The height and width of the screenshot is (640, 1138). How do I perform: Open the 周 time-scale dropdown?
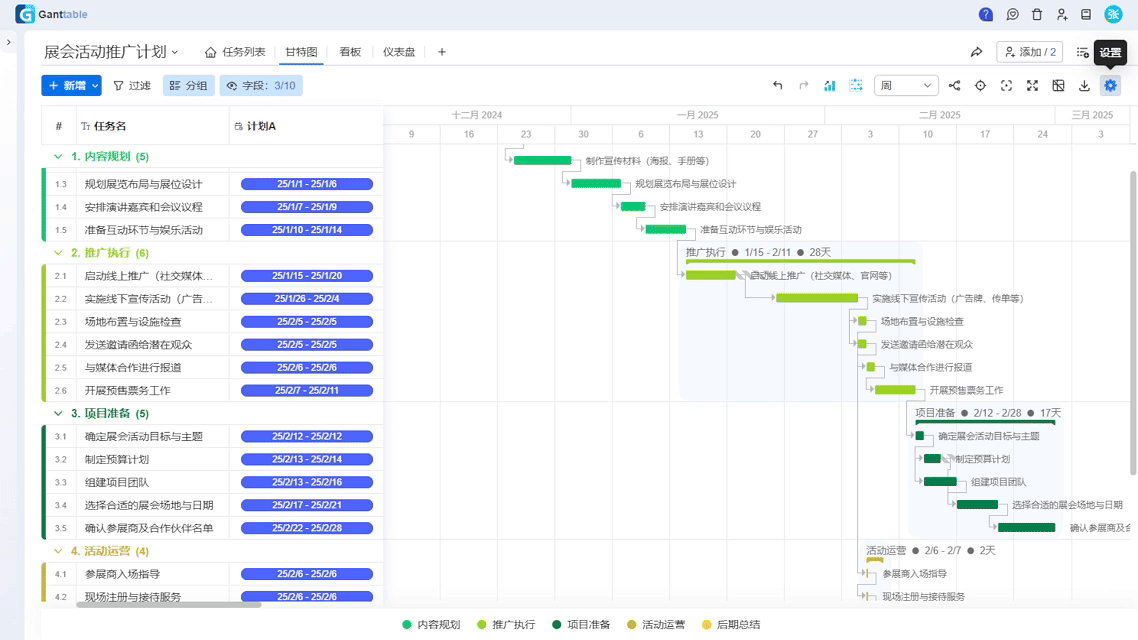tap(905, 85)
